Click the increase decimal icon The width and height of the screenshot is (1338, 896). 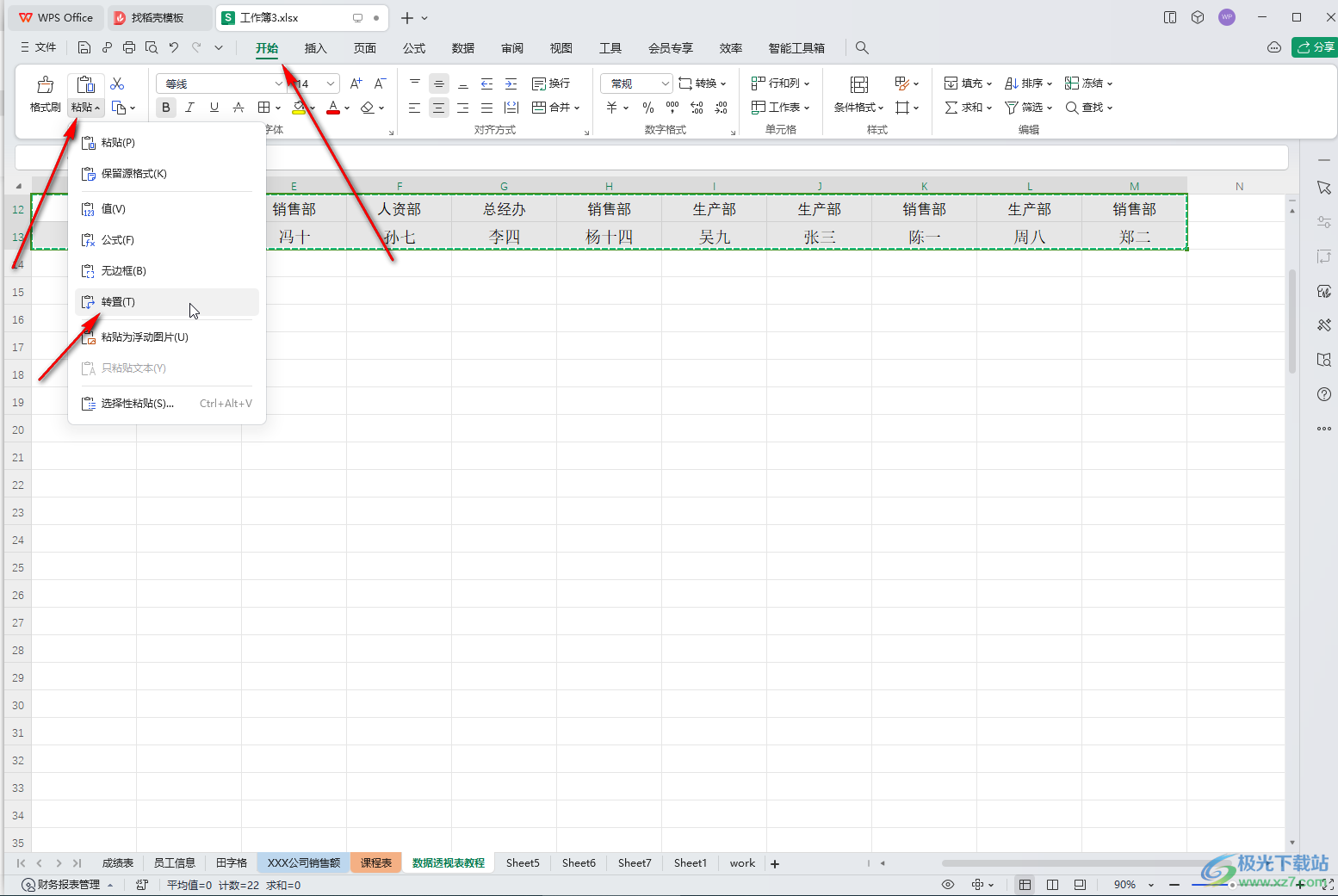tap(697, 108)
